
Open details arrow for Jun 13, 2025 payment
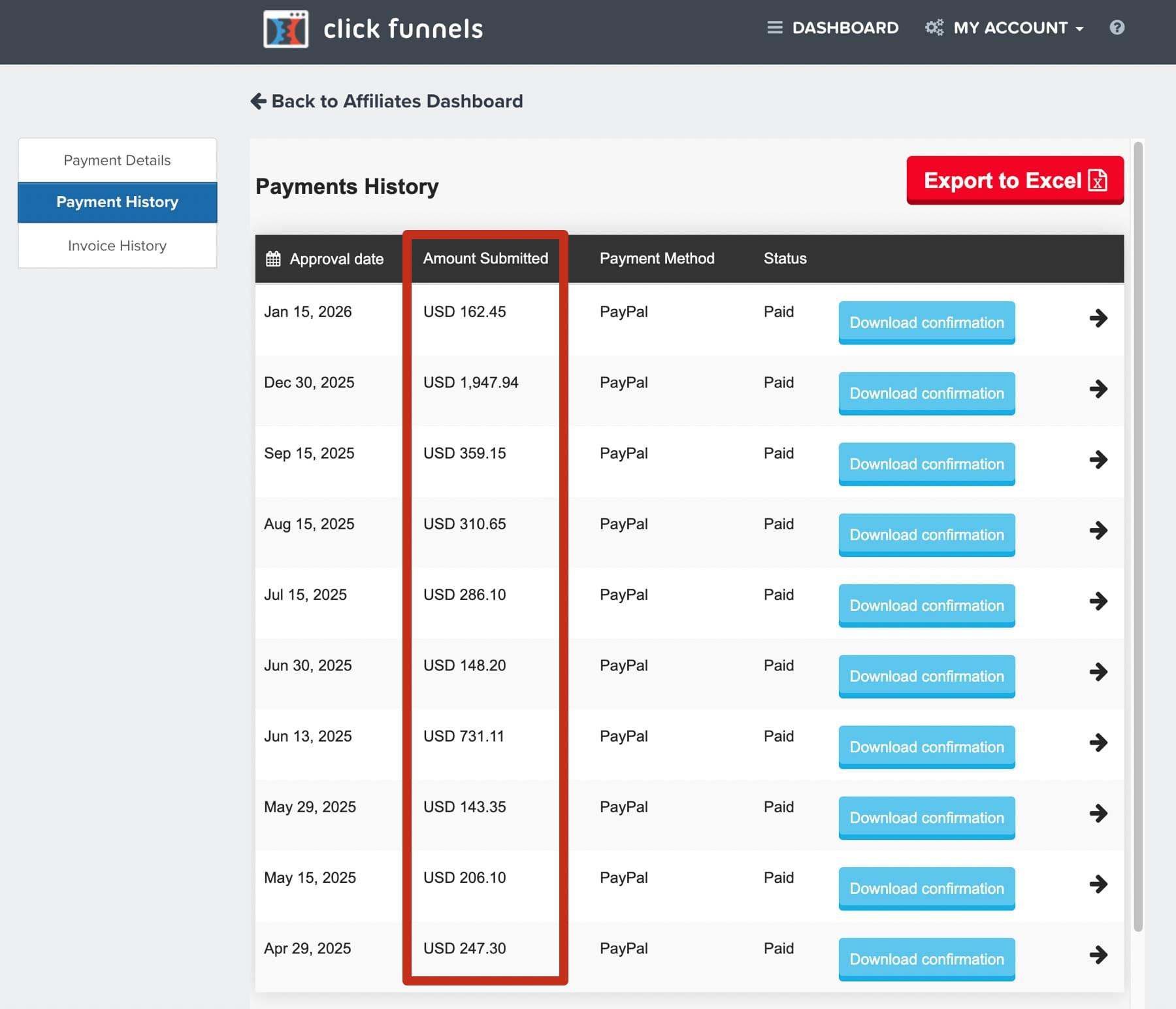coord(1098,742)
